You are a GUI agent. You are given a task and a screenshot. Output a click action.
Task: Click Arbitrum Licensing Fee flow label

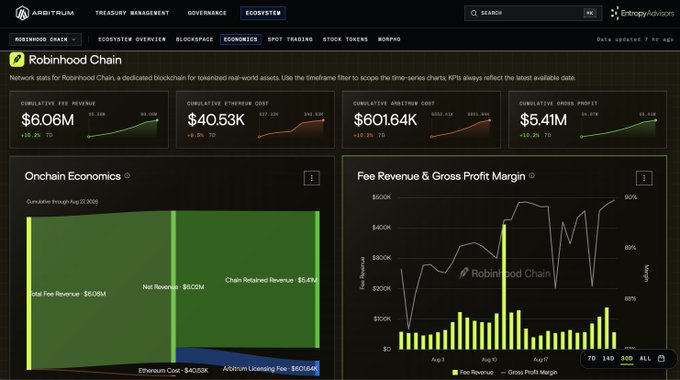click(x=271, y=369)
